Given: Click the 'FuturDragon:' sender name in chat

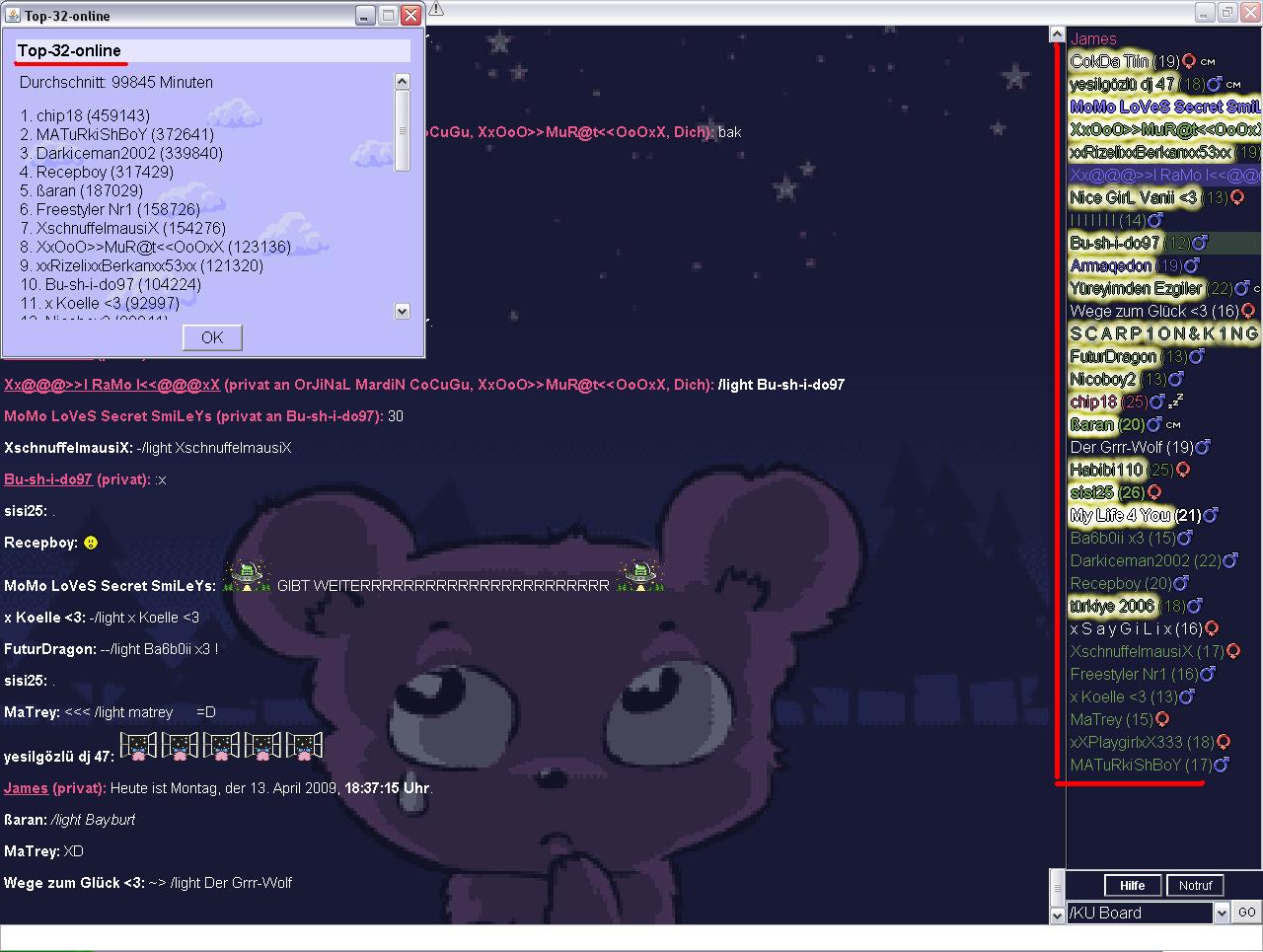Looking at the screenshot, I should click(49, 649).
